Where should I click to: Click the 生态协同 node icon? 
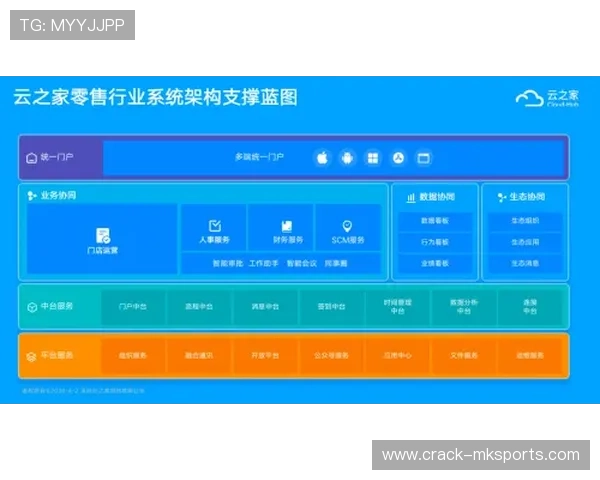point(502,198)
